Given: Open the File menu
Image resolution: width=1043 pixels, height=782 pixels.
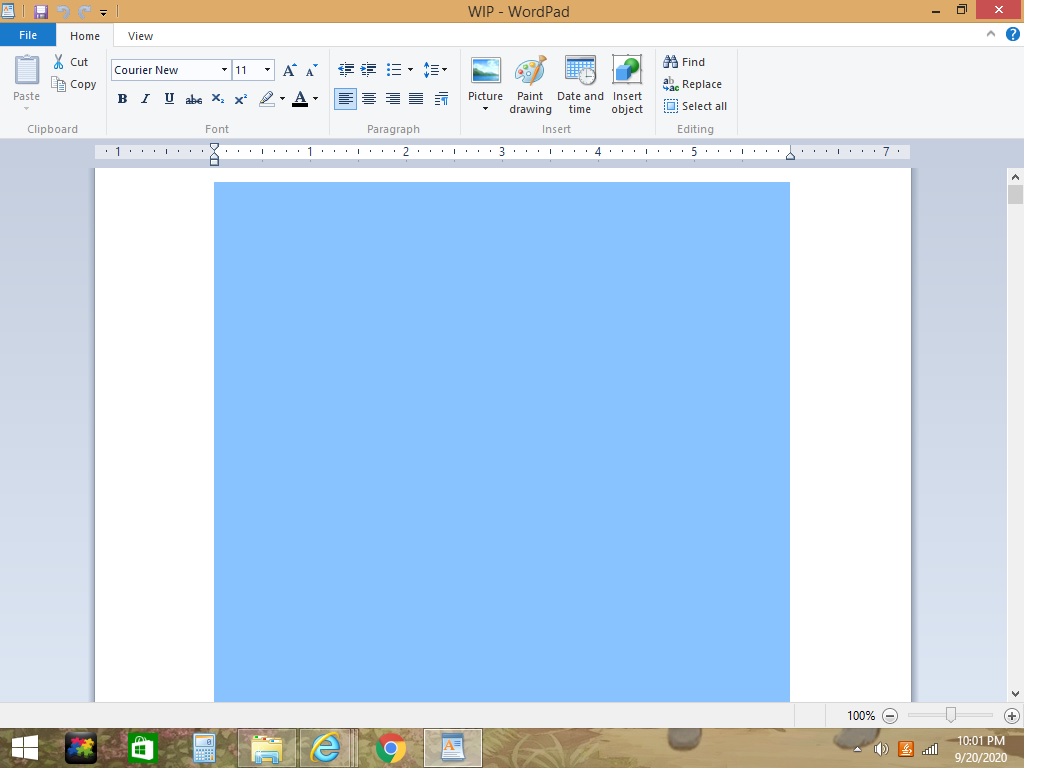Looking at the screenshot, I should (x=28, y=36).
